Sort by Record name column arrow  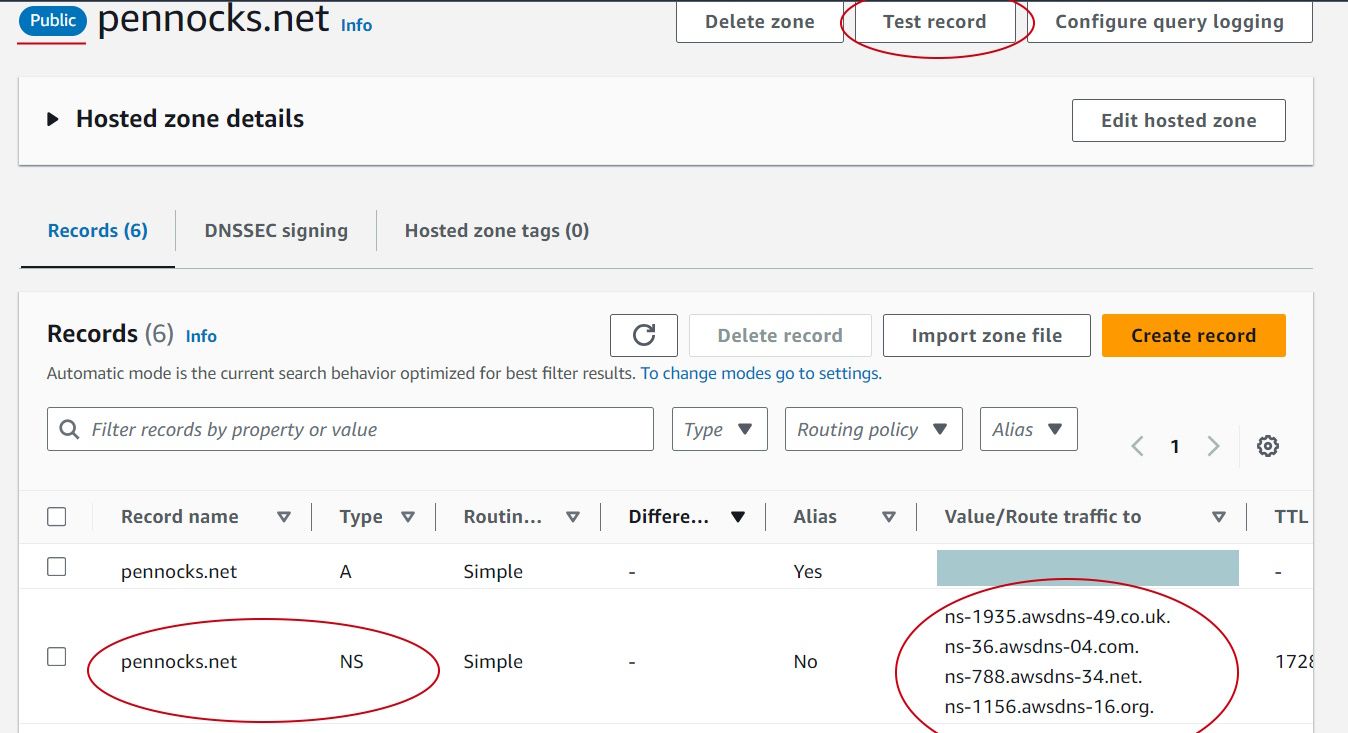click(284, 517)
